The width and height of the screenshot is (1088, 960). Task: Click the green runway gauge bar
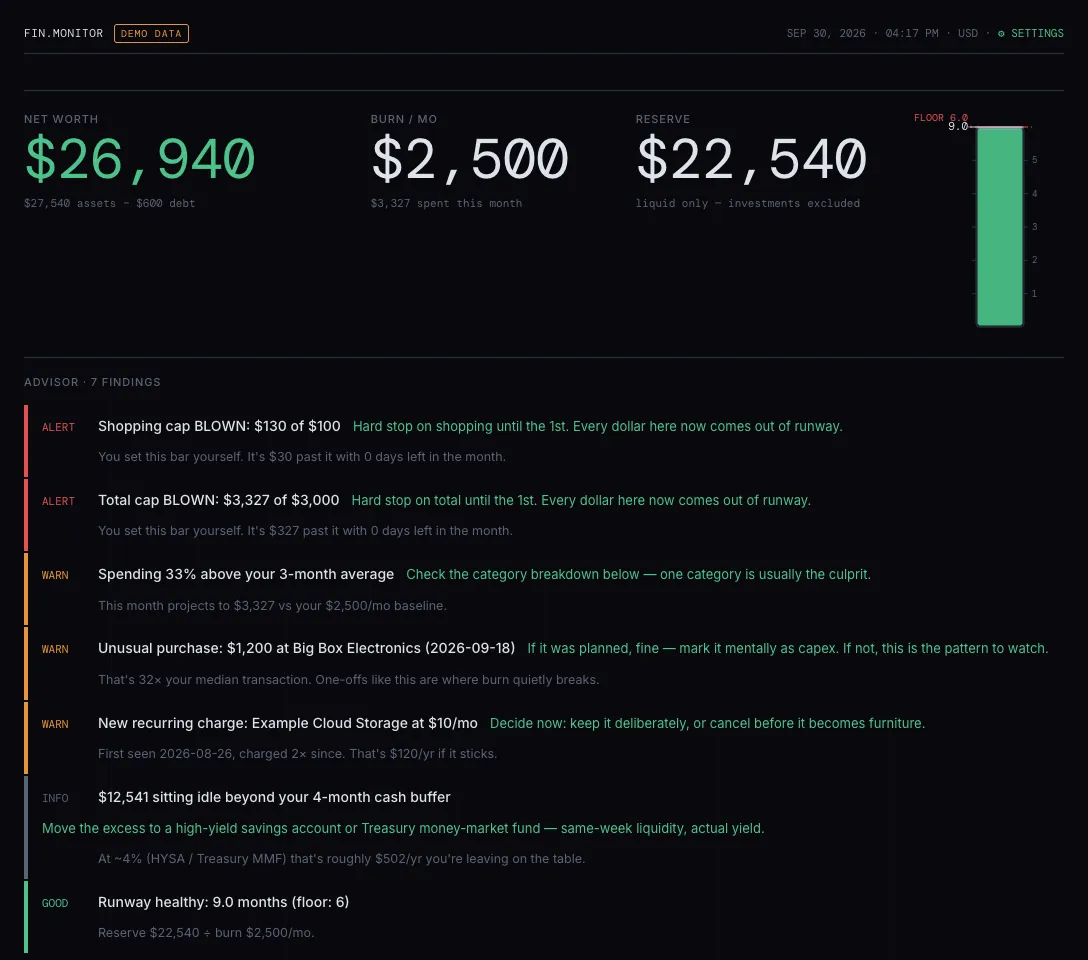(1000, 226)
